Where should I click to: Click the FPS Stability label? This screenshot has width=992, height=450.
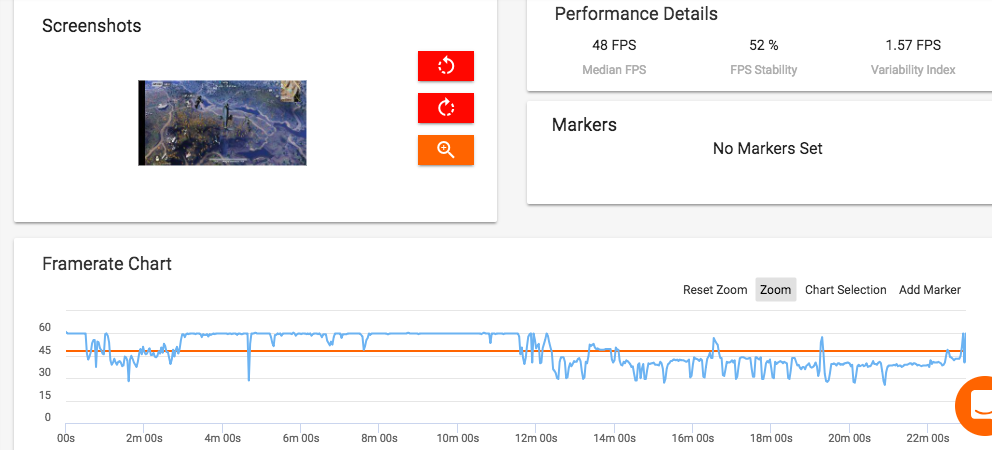pos(764,70)
